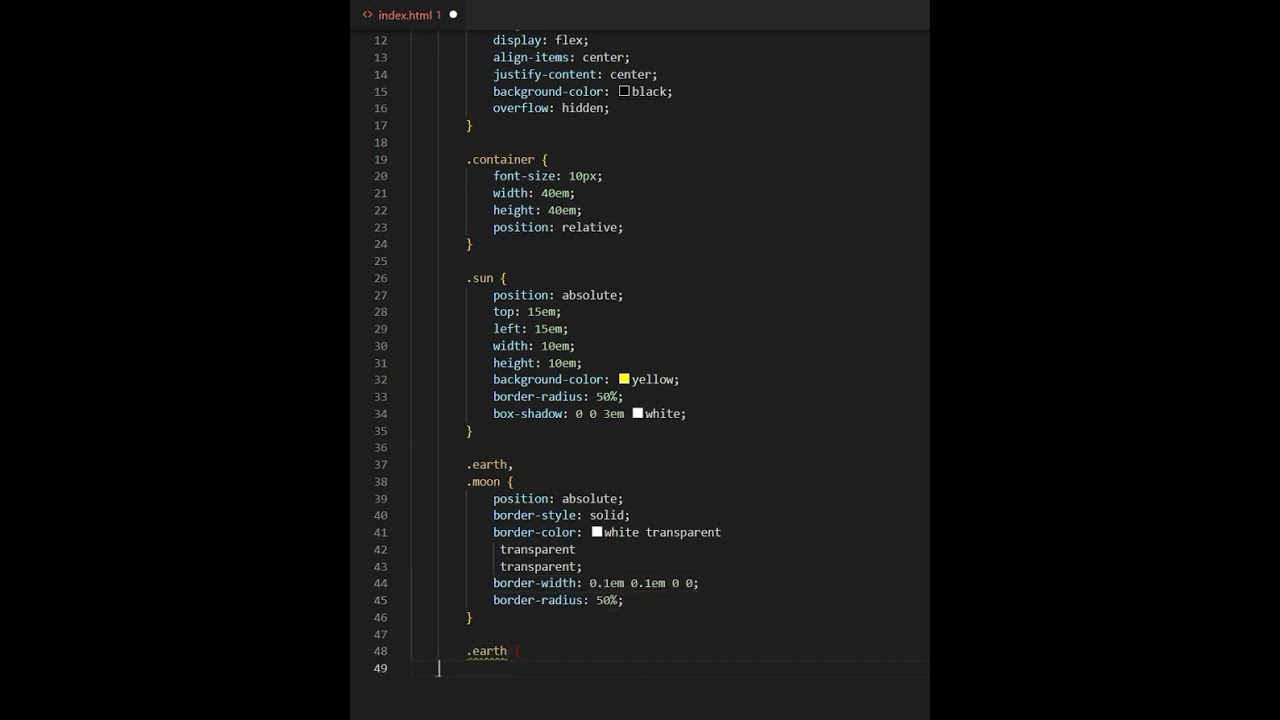Screen dimensions: 1280x720
Task: Click the "justify-content: center;" declaration
Action: coord(575,74)
